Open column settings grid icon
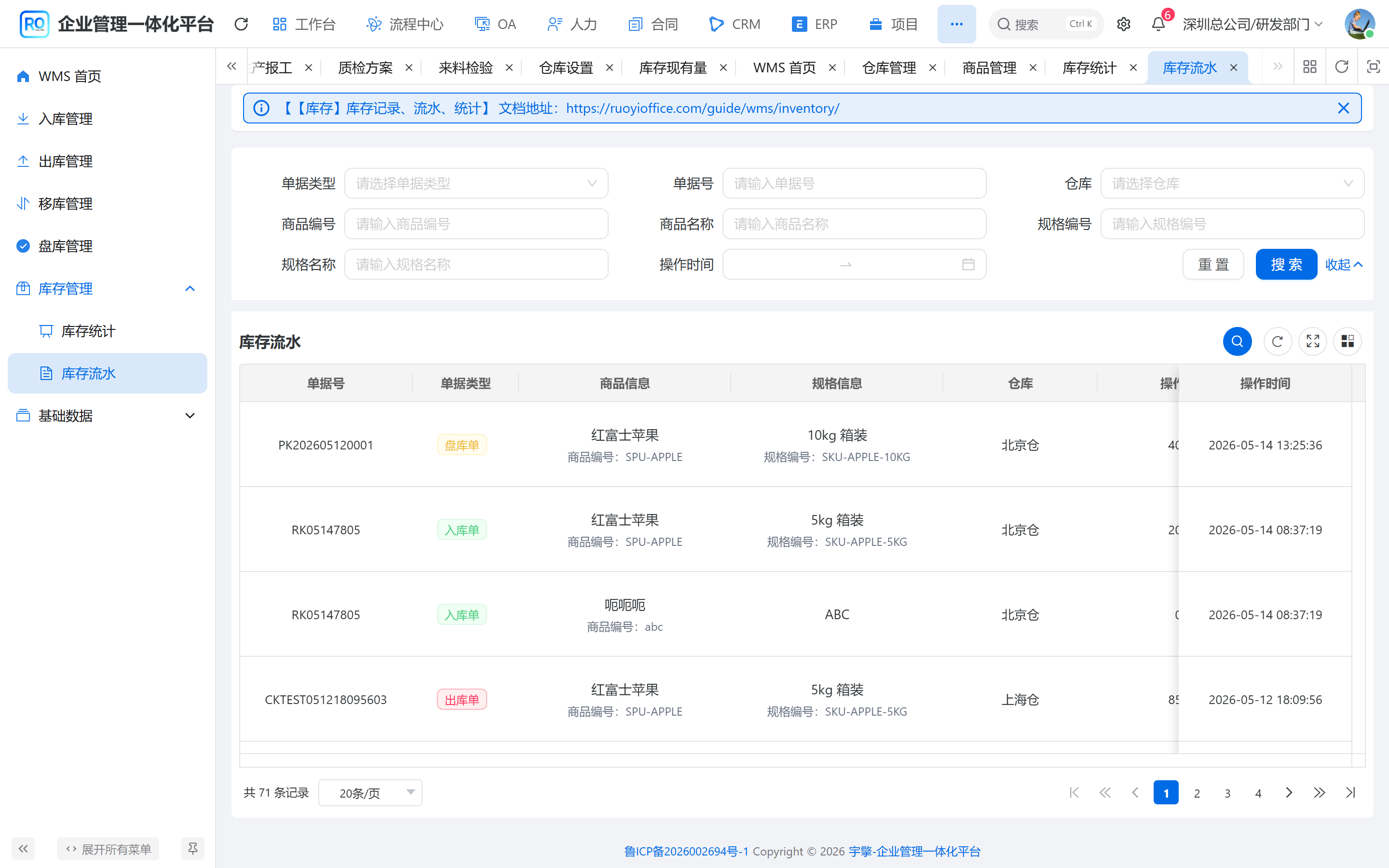 coord(1347,341)
